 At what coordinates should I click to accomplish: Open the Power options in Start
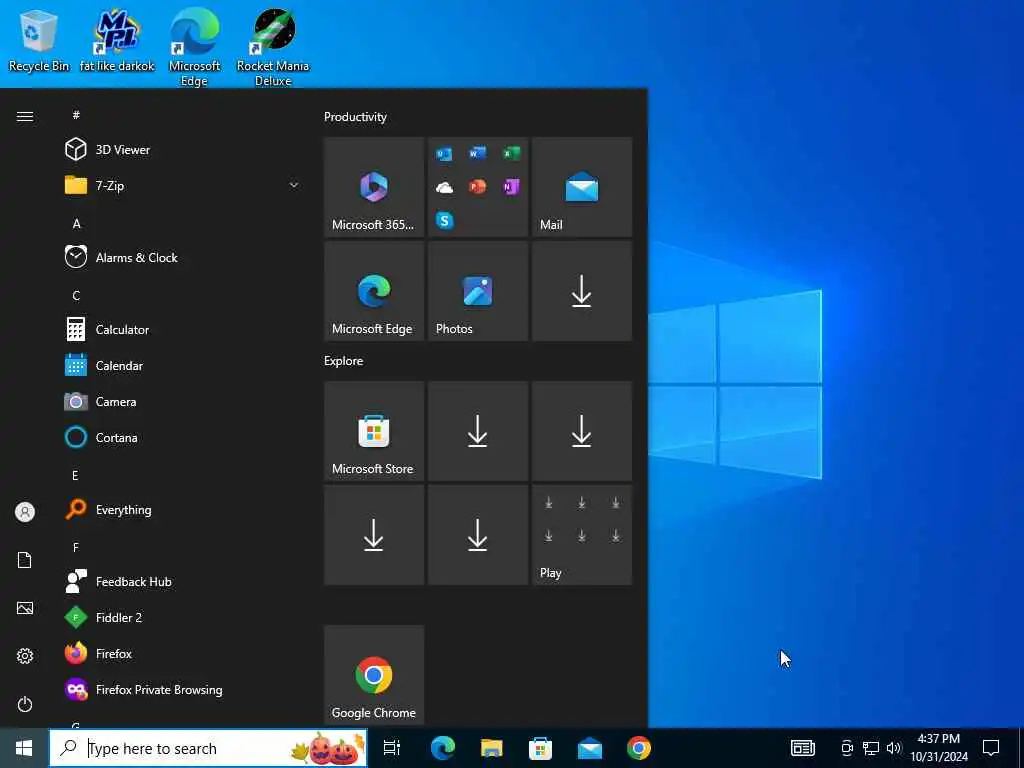(x=25, y=704)
